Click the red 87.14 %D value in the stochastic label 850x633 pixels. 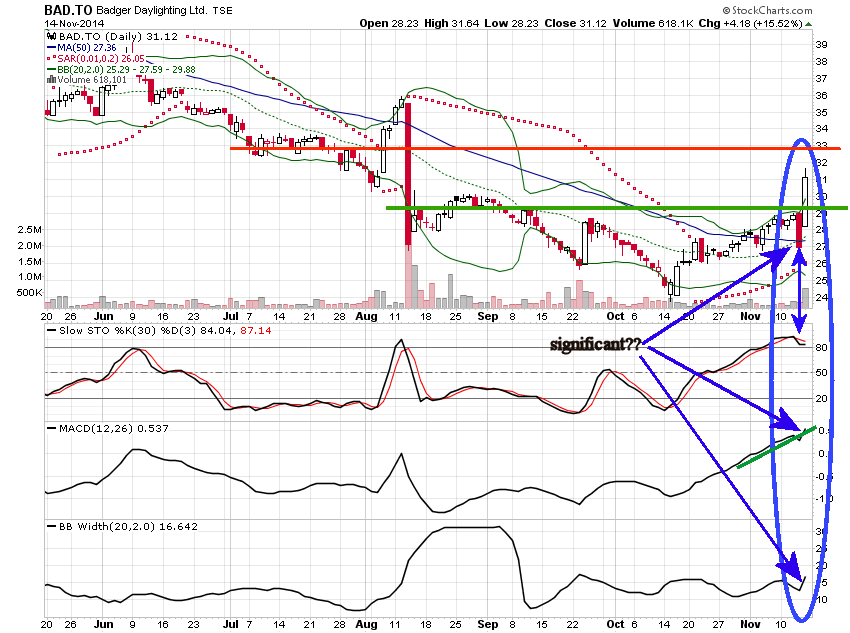coord(256,331)
